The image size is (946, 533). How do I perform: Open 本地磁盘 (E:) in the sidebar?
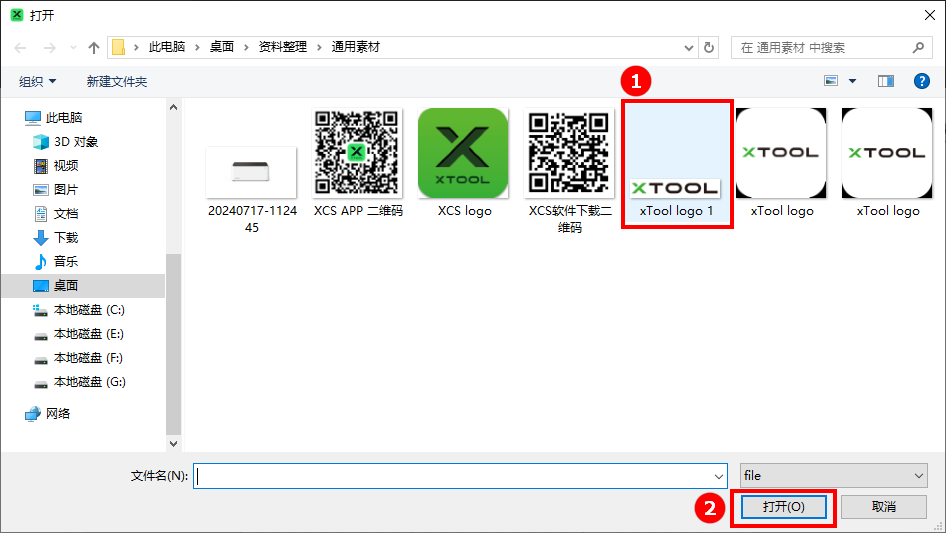[78, 334]
